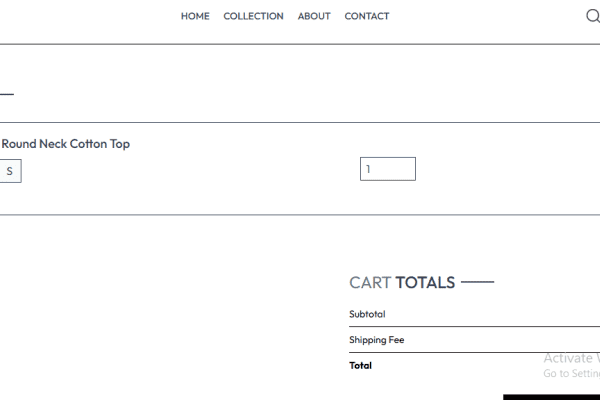This screenshot has width=600, height=400.
Task: Select the bold Total label
Action: tap(360, 366)
